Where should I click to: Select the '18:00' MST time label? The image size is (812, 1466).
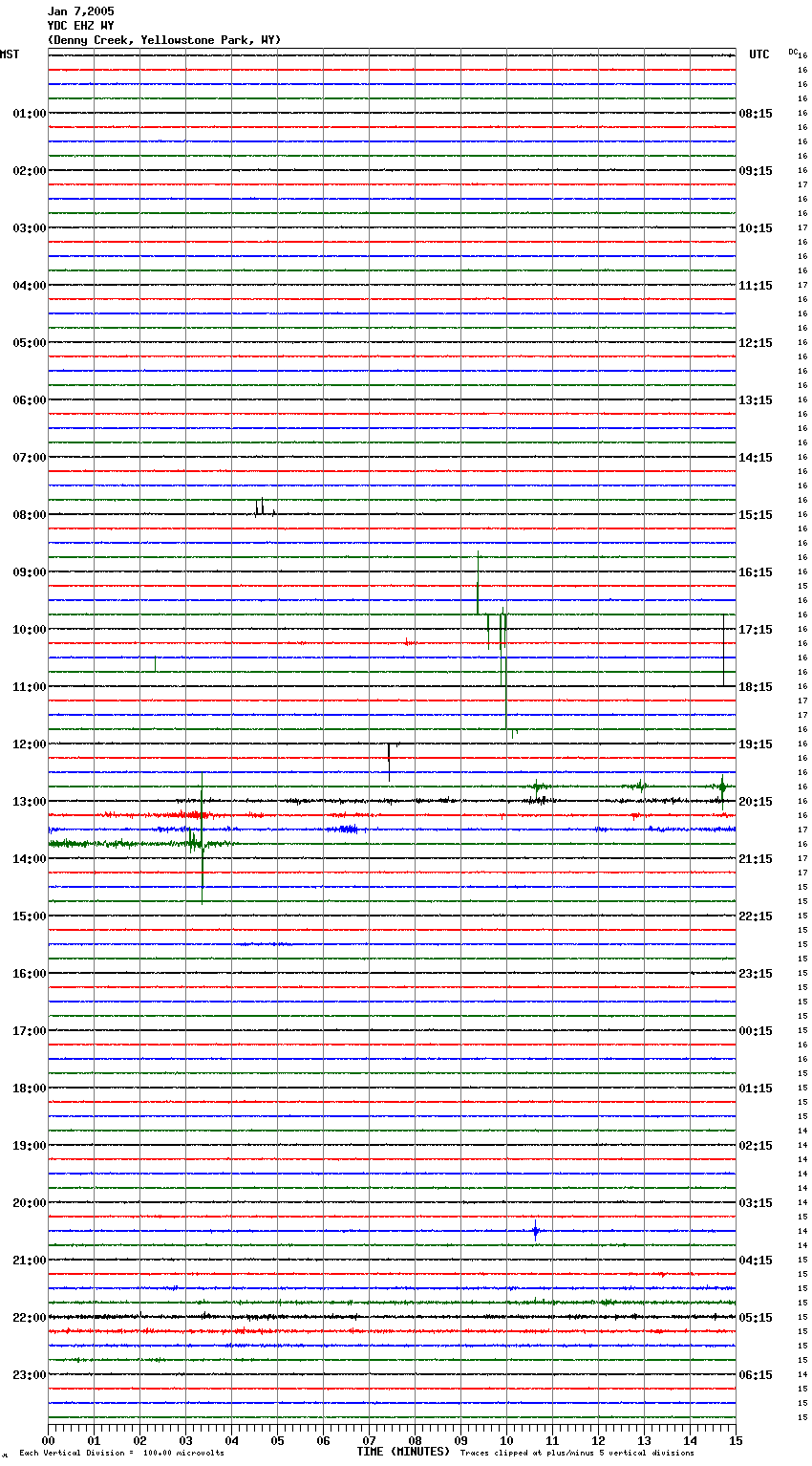[x=30, y=1089]
